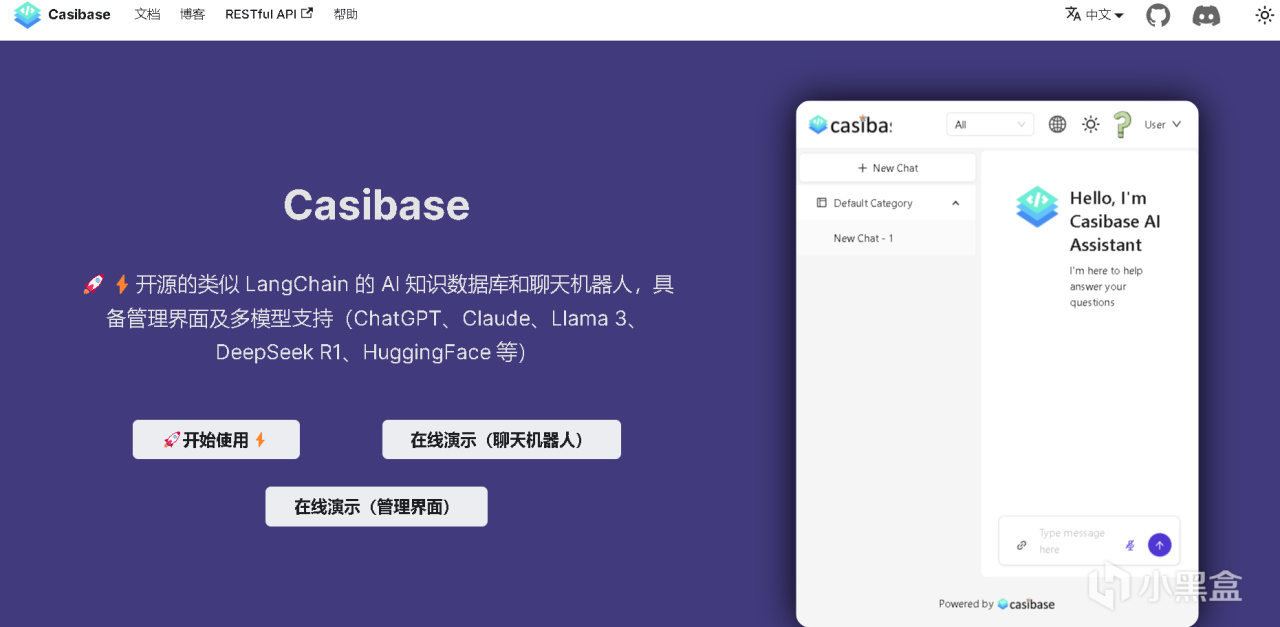
Task: Click the I'm here to help answer text
Action: (1106, 286)
